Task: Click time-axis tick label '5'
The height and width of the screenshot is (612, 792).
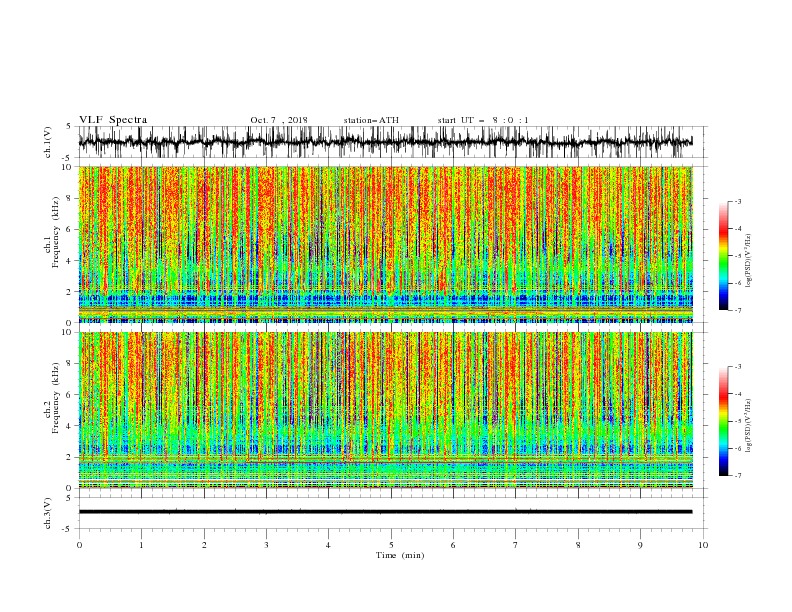Action: (x=391, y=545)
